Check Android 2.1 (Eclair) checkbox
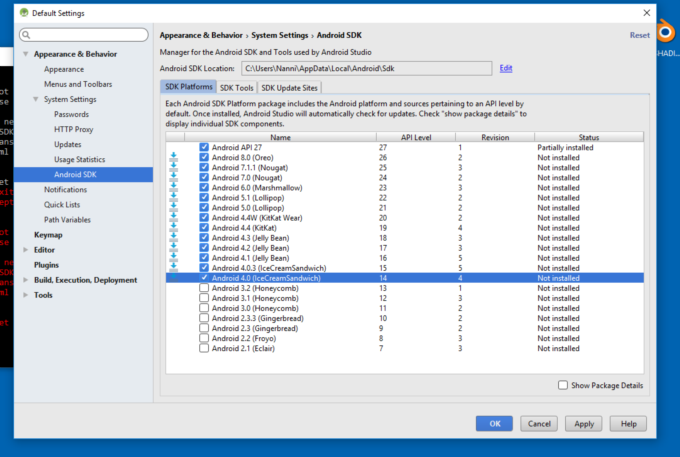680x457 pixels. (204, 348)
